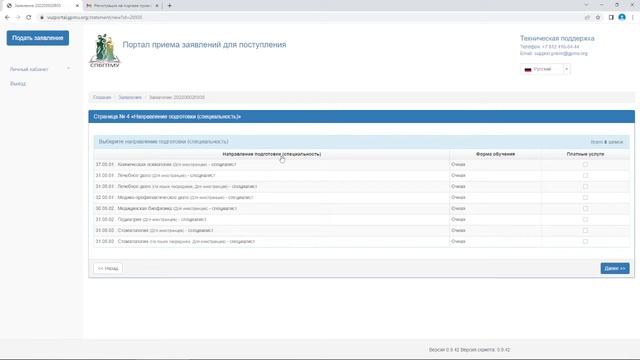Click the support email address link
This screenshot has width=640, height=360.
pos(561,53)
